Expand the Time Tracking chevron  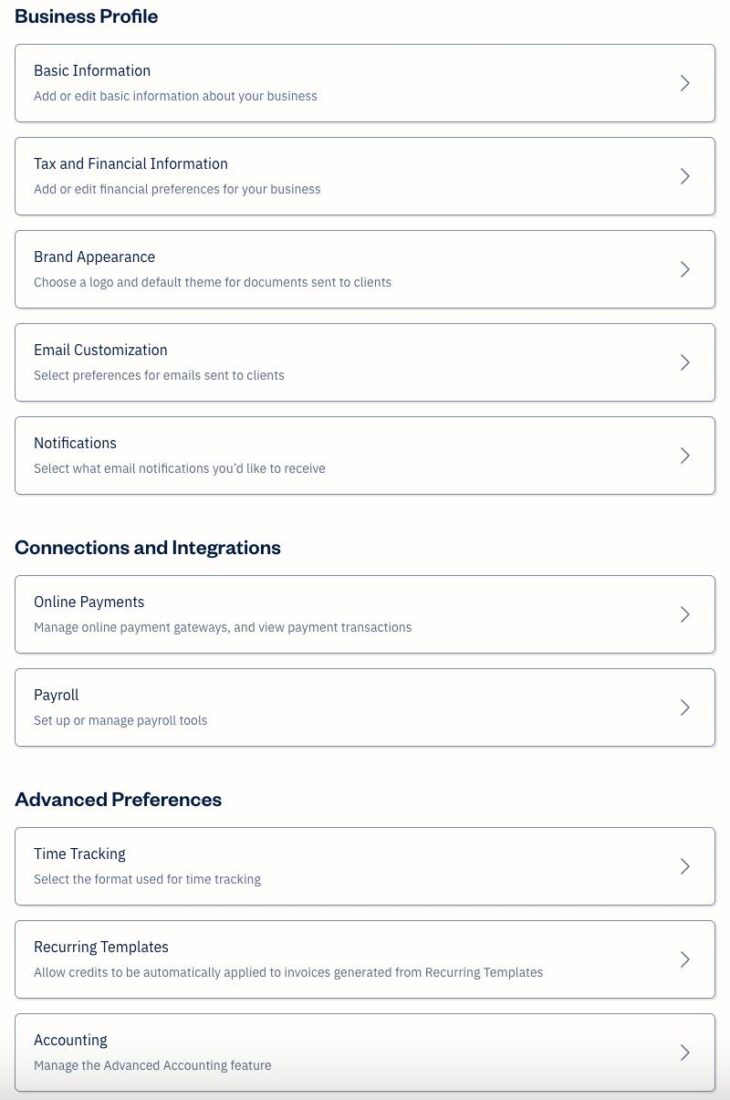pyautogui.click(x=686, y=866)
